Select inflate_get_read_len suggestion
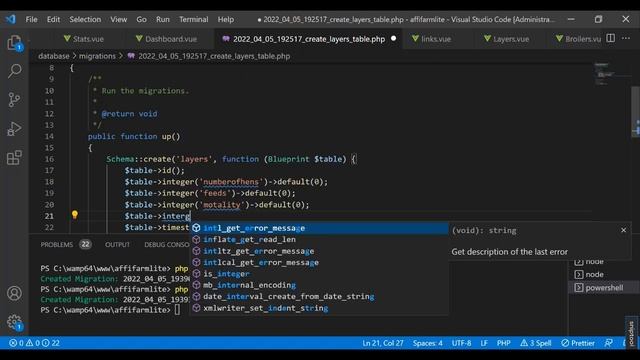This screenshot has width=640, height=360. (320, 240)
